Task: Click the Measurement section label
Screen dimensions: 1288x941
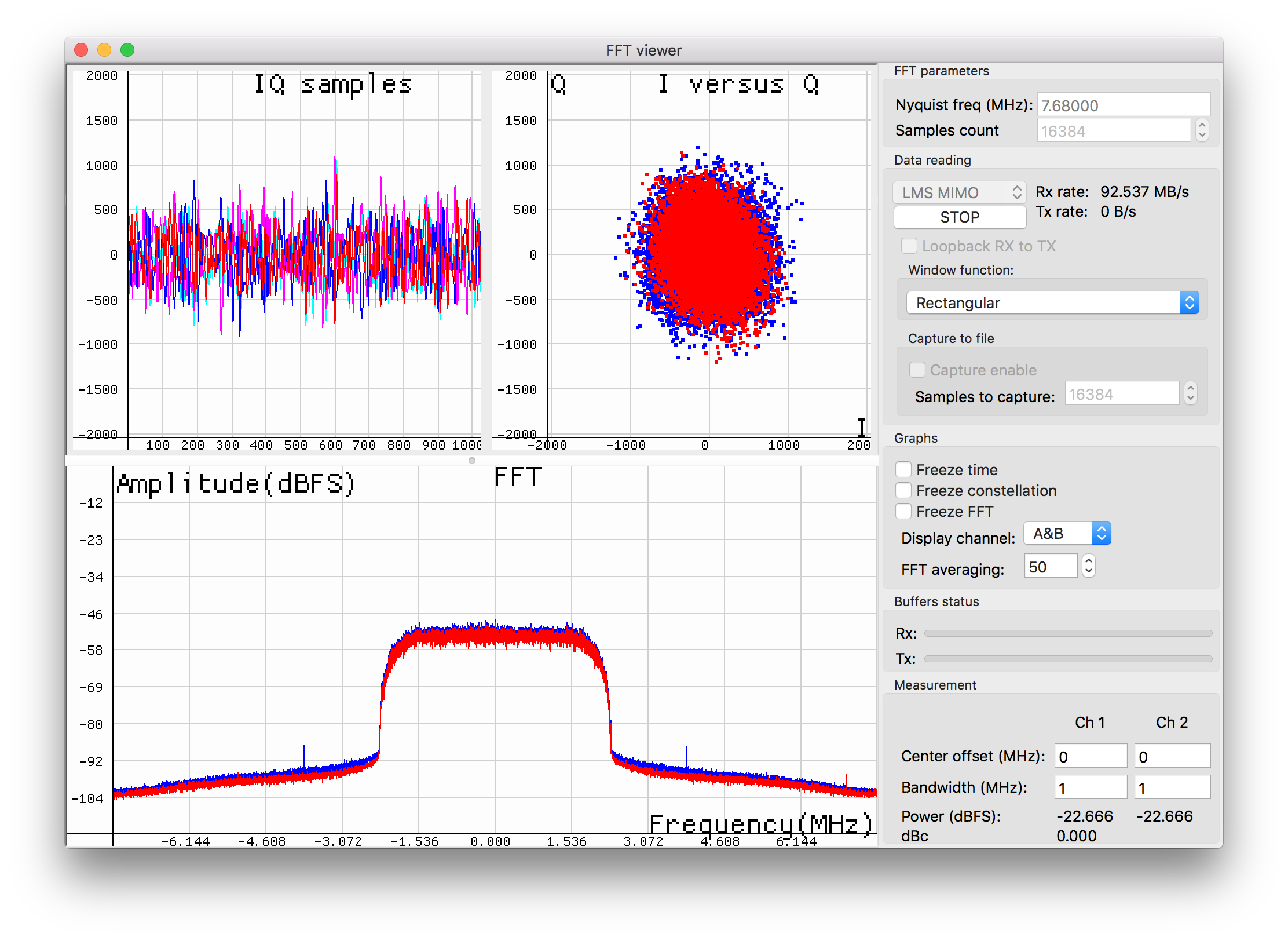Action: pos(935,685)
